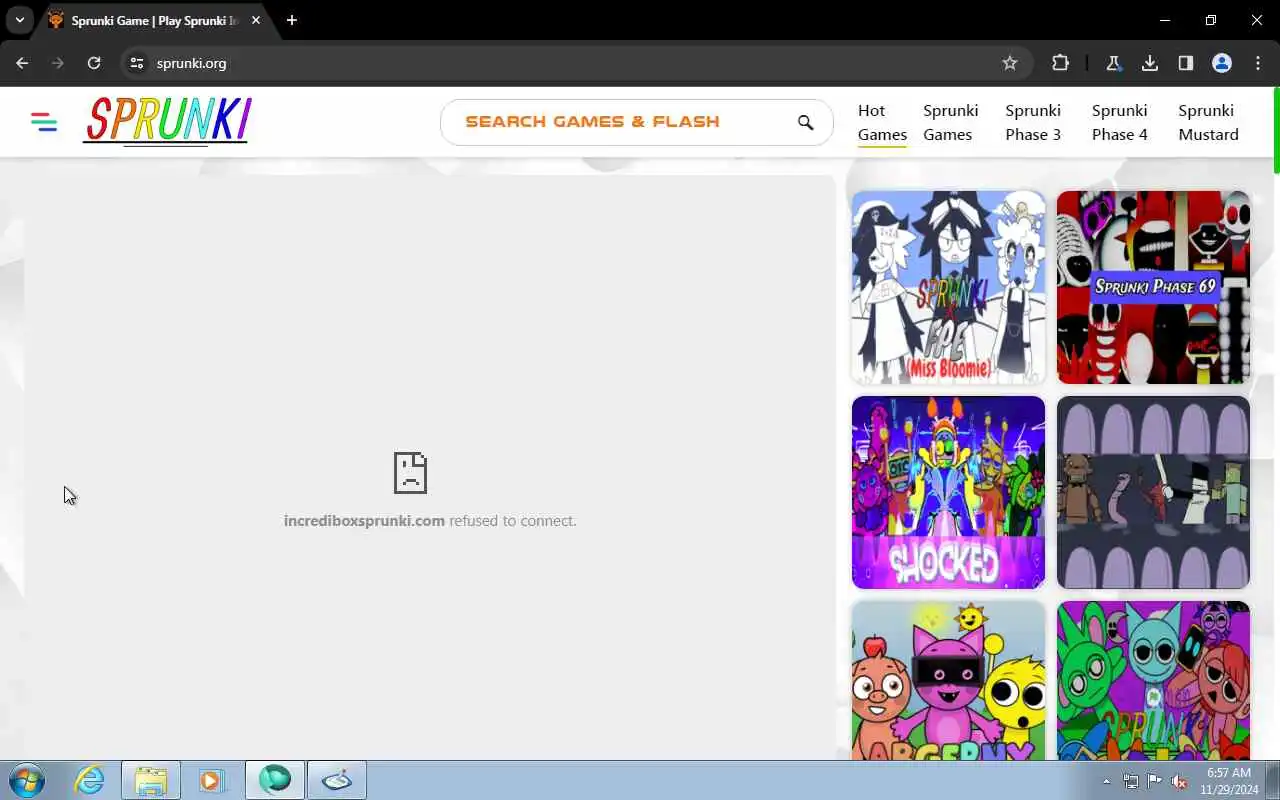Open the Sprunki hamburger menu icon
The height and width of the screenshot is (800, 1280).
[44, 122]
